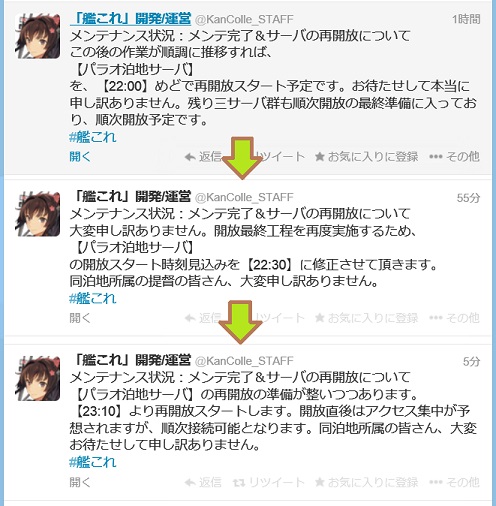
Task: Favorite the 23:10 tweet via star icon
Action: (320, 482)
